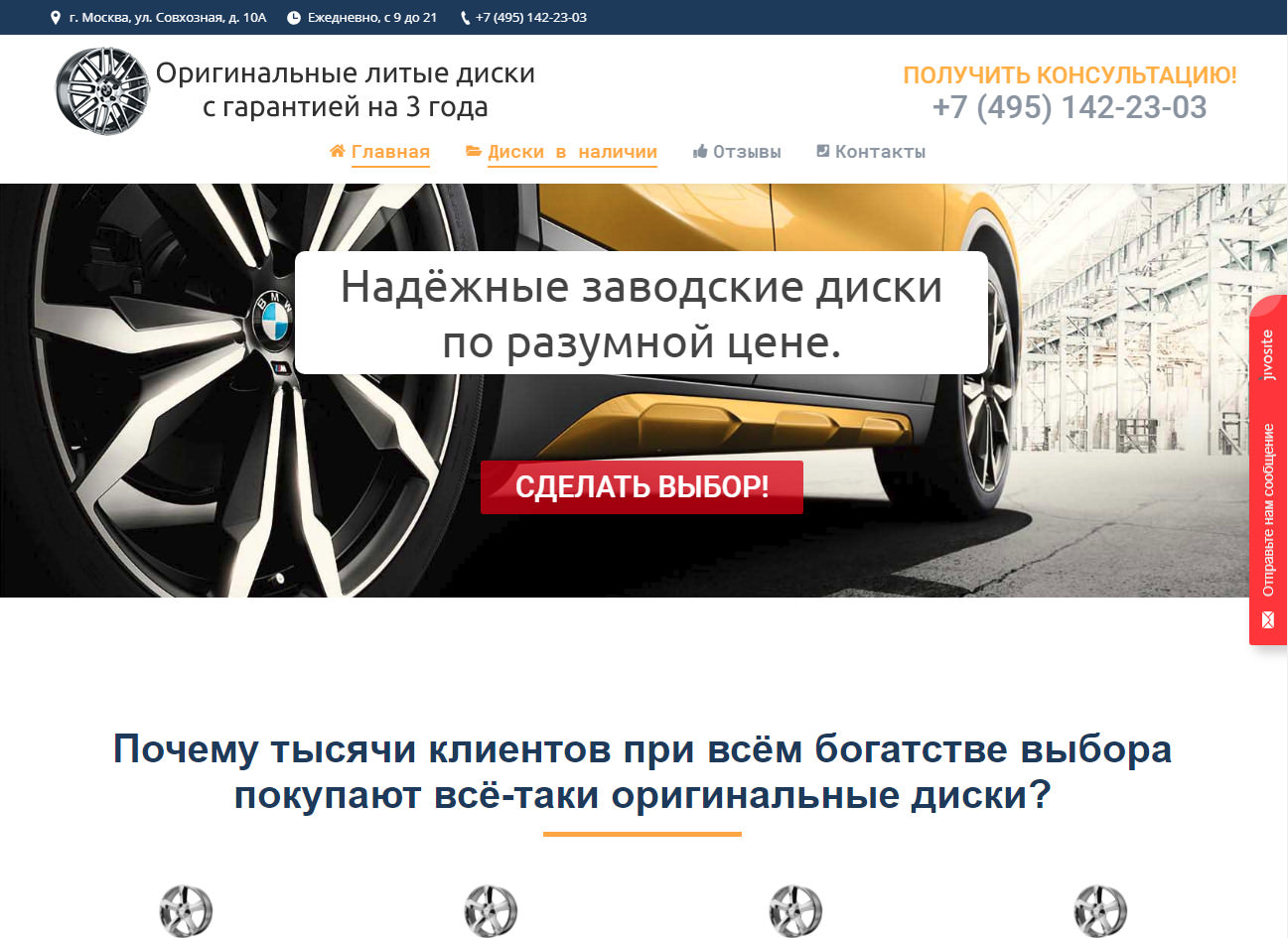Click the site title Оригинальные литые диски

346,73
